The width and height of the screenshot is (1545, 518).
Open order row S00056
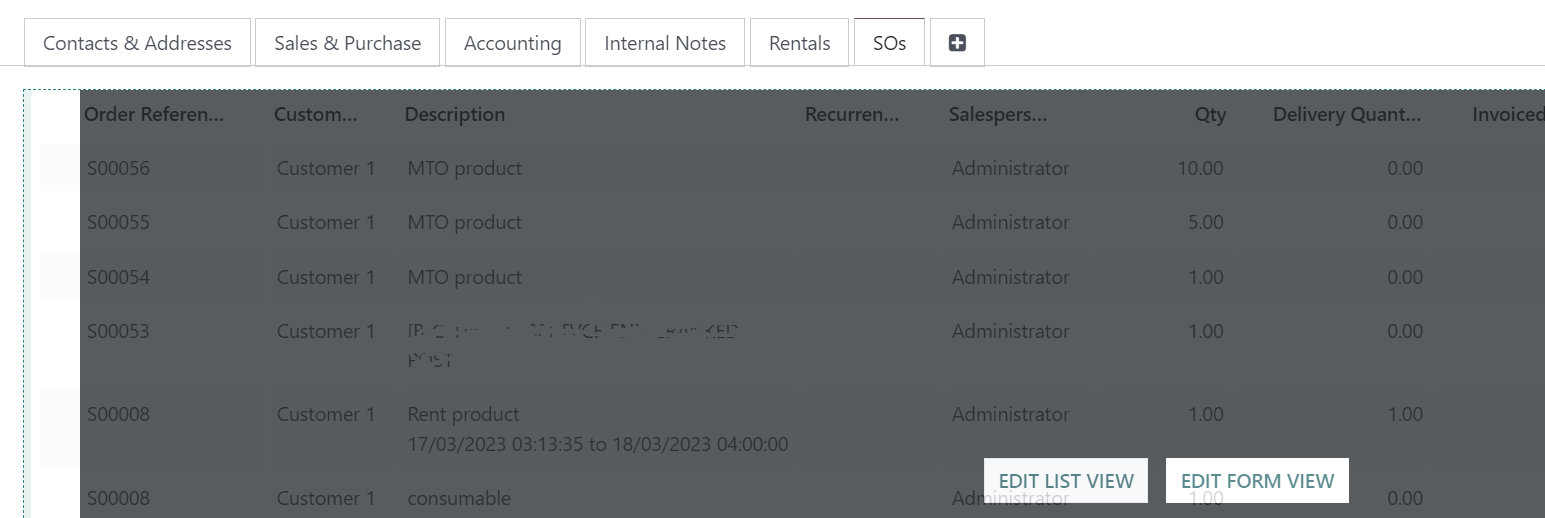click(x=790, y=168)
